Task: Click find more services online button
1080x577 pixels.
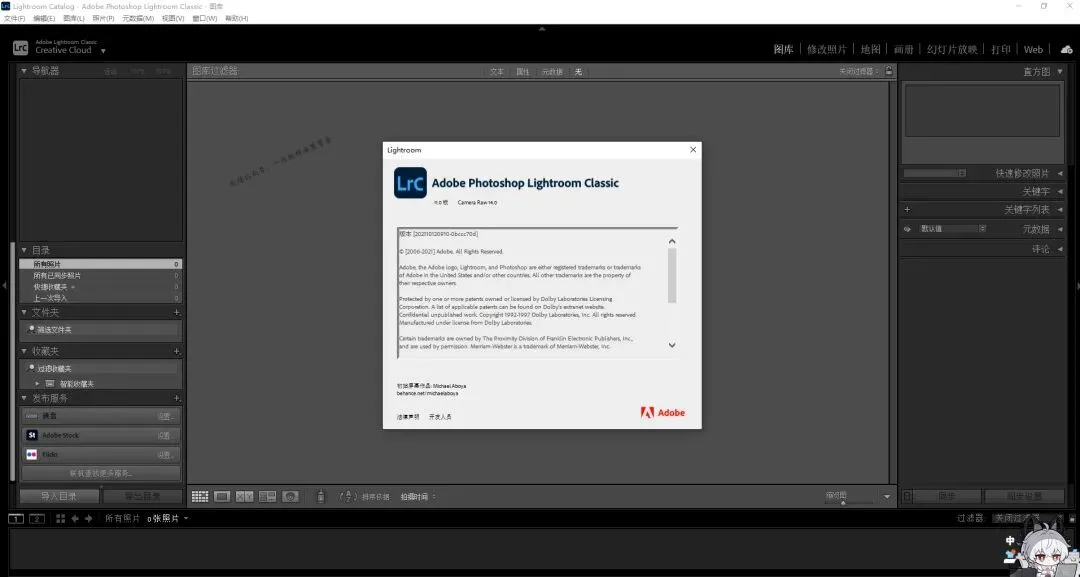Action: (101, 474)
